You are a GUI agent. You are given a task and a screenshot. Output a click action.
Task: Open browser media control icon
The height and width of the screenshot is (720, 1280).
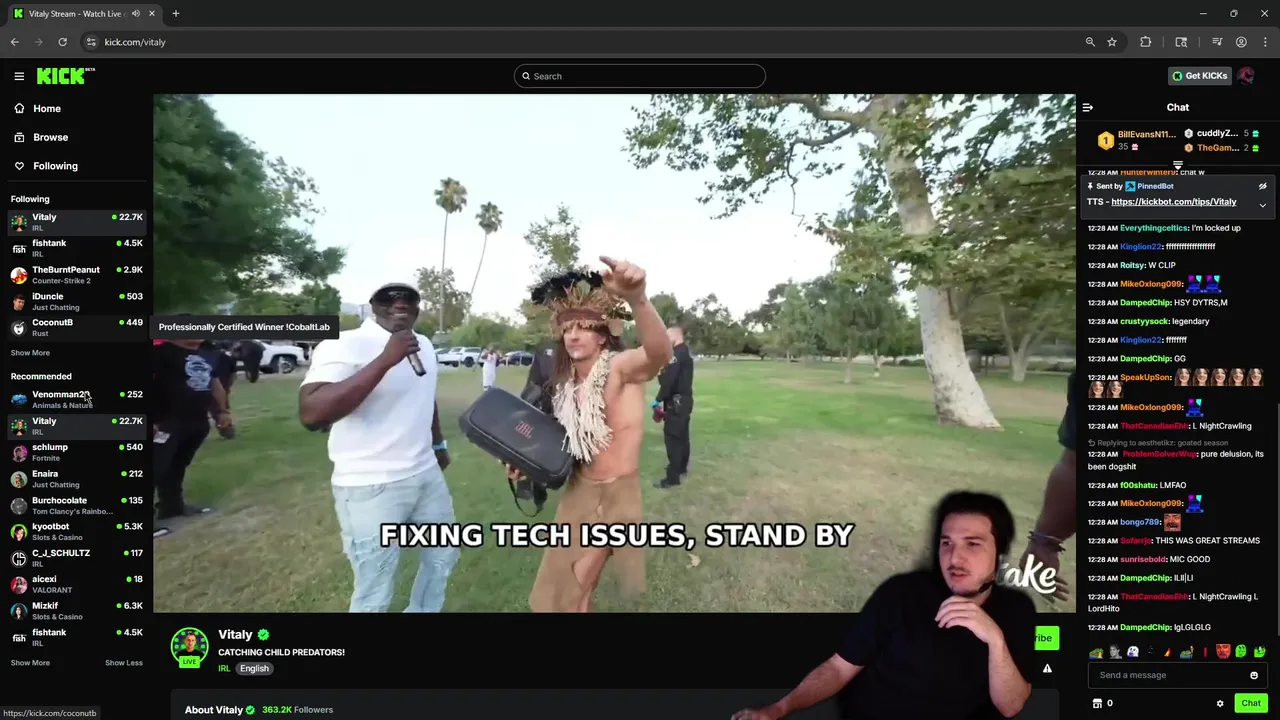(x=1217, y=42)
